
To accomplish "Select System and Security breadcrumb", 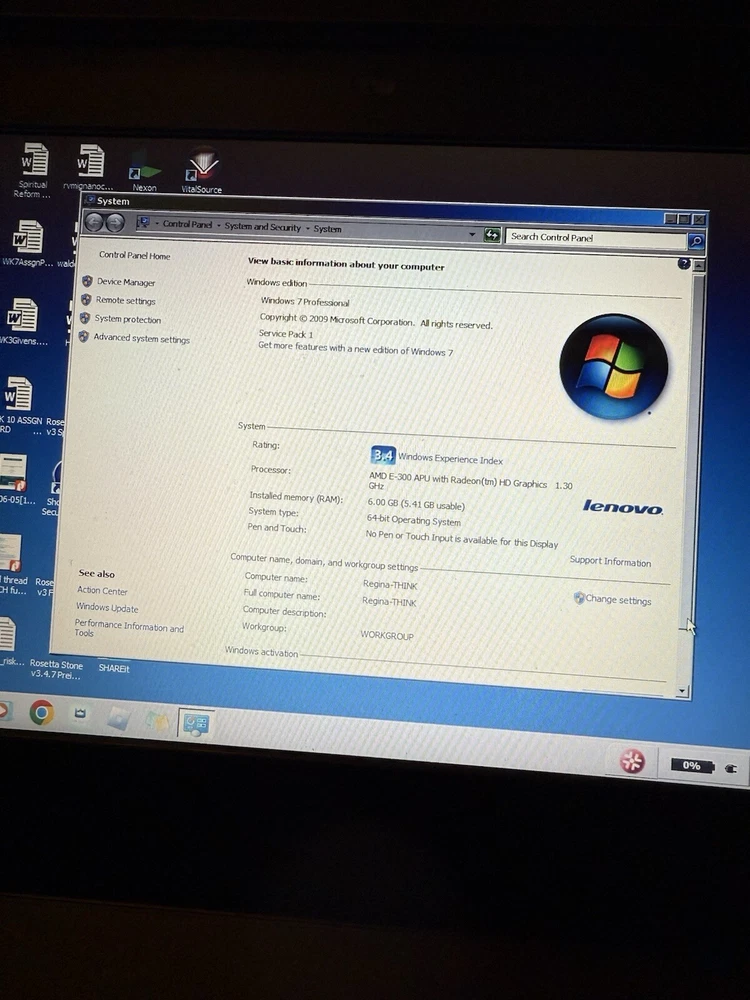I will (x=262, y=227).
